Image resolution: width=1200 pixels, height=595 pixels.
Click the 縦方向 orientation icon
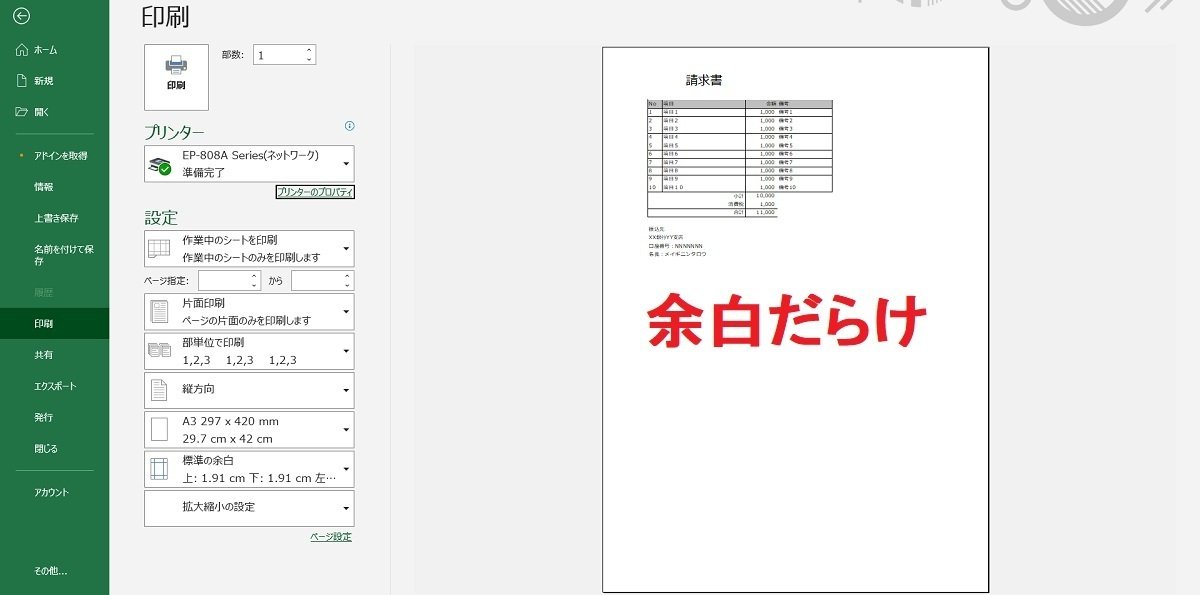point(160,389)
